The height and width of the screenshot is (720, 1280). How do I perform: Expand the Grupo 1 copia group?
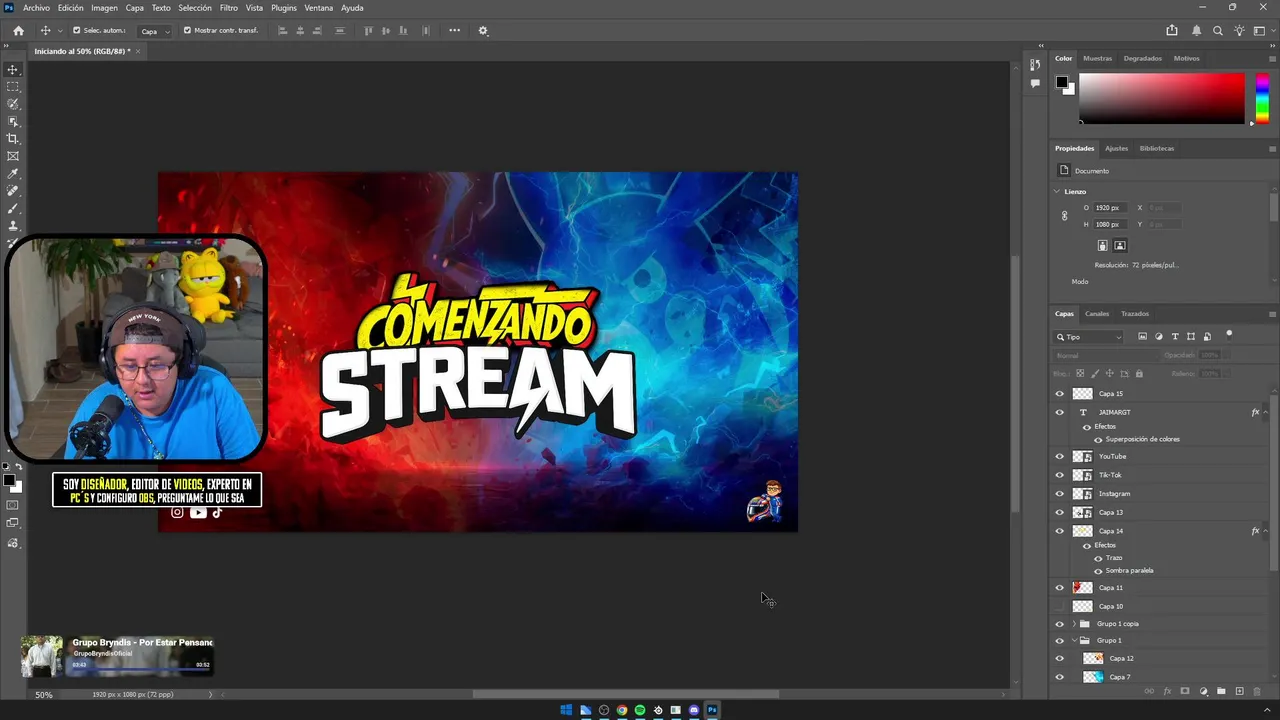(1074, 624)
